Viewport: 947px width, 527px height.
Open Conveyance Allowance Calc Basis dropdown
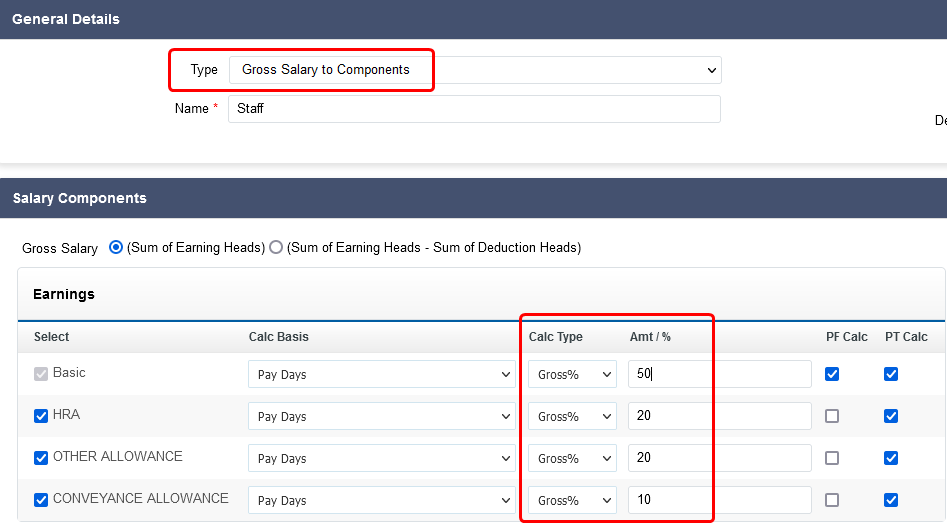382,500
